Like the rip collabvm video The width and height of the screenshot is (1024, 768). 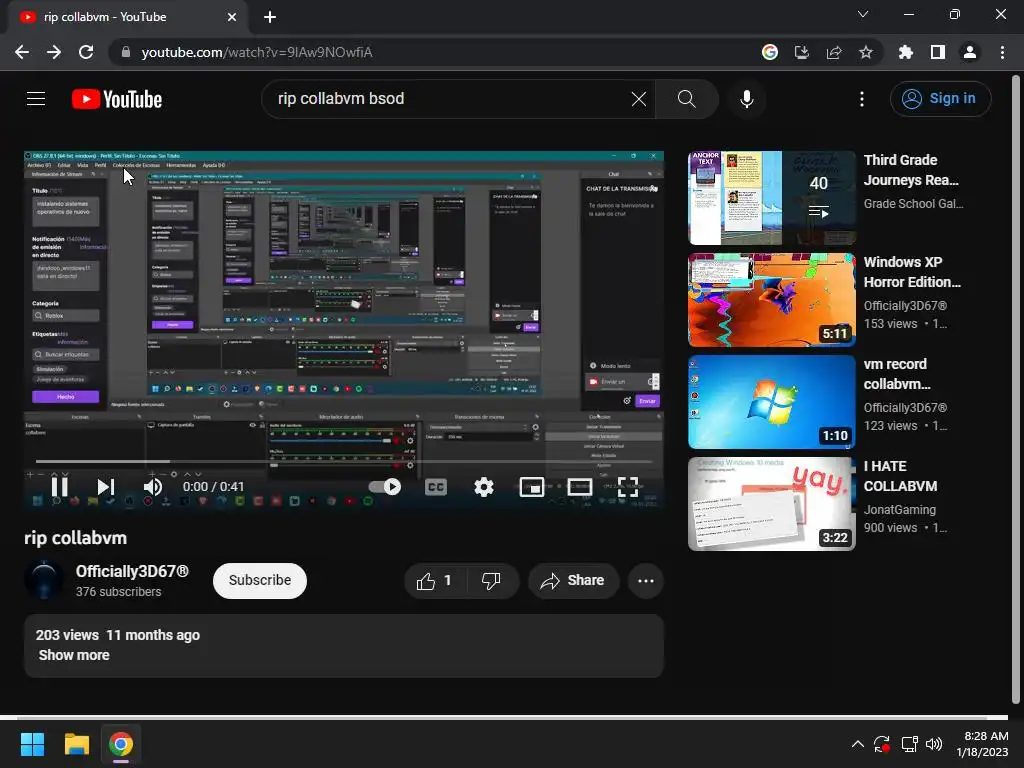pos(436,581)
